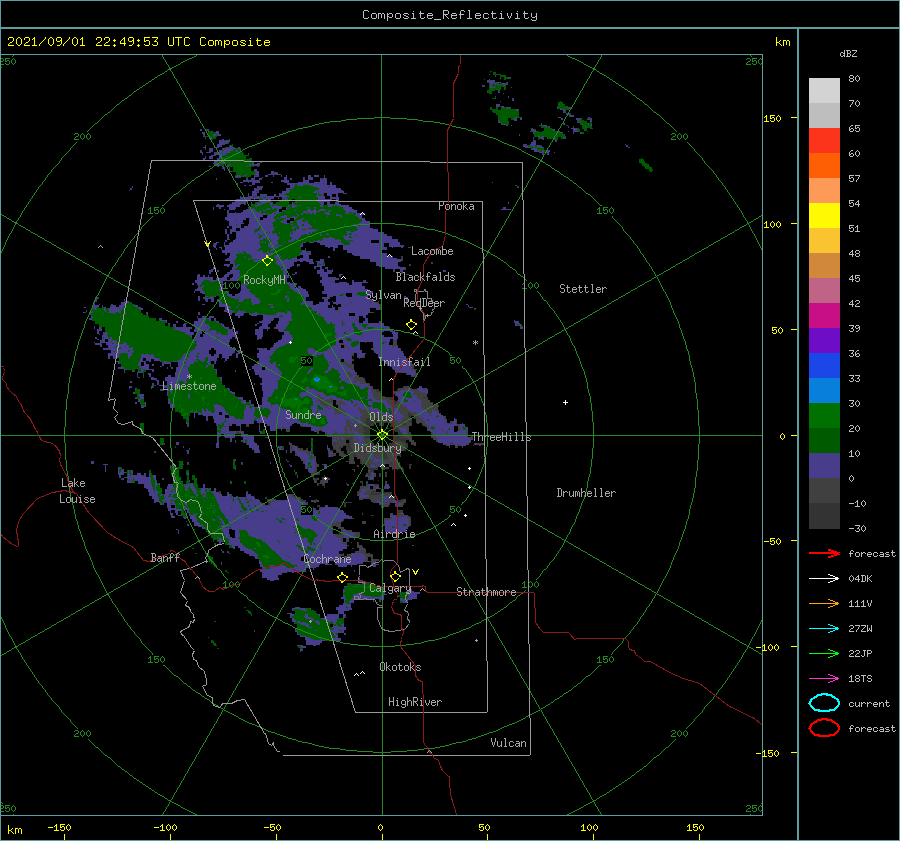Click the Sundre city label
Screen dimensions: 900x841
coord(303,414)
